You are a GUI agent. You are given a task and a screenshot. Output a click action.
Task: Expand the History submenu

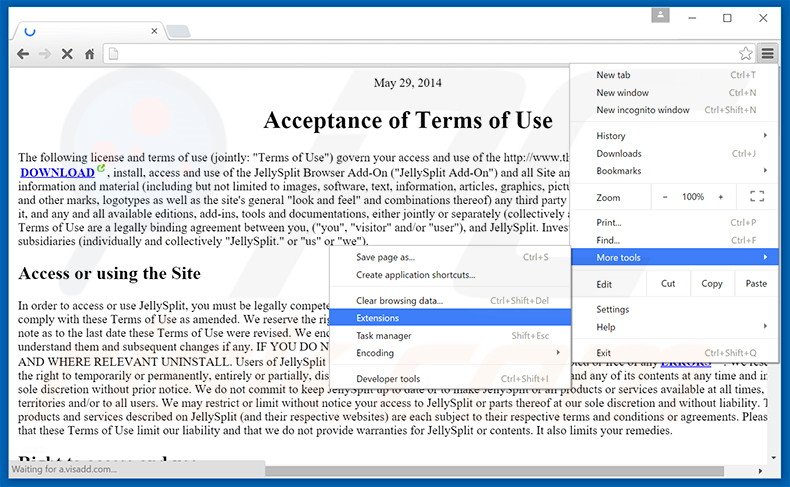pyautogui.click(x=675, y=136)
